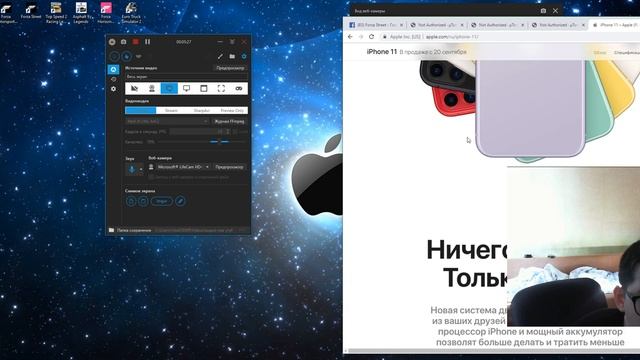This screenshot has width=640, height=360.
Task: Open the second sidebar icon under recording tab
Action: (x=113, y=79)
